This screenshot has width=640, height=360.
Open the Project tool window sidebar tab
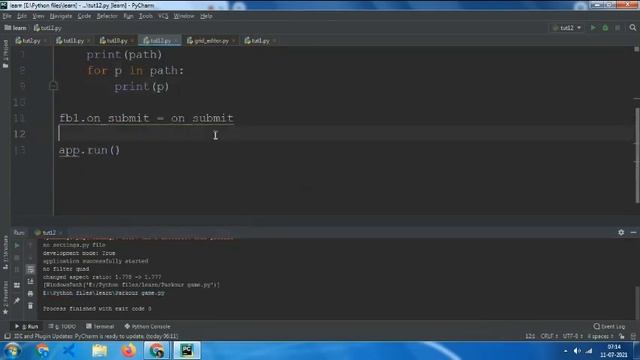click(5, 54)
